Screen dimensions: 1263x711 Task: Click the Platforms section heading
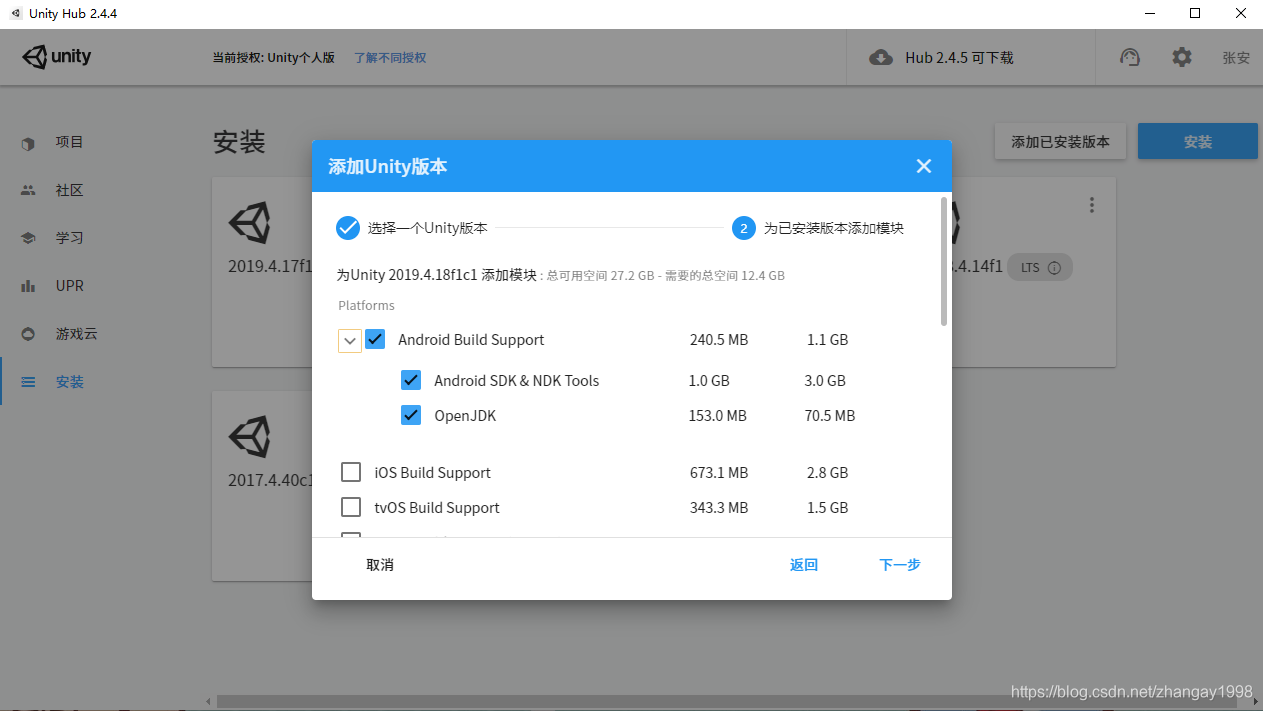(x=366, y=305)
